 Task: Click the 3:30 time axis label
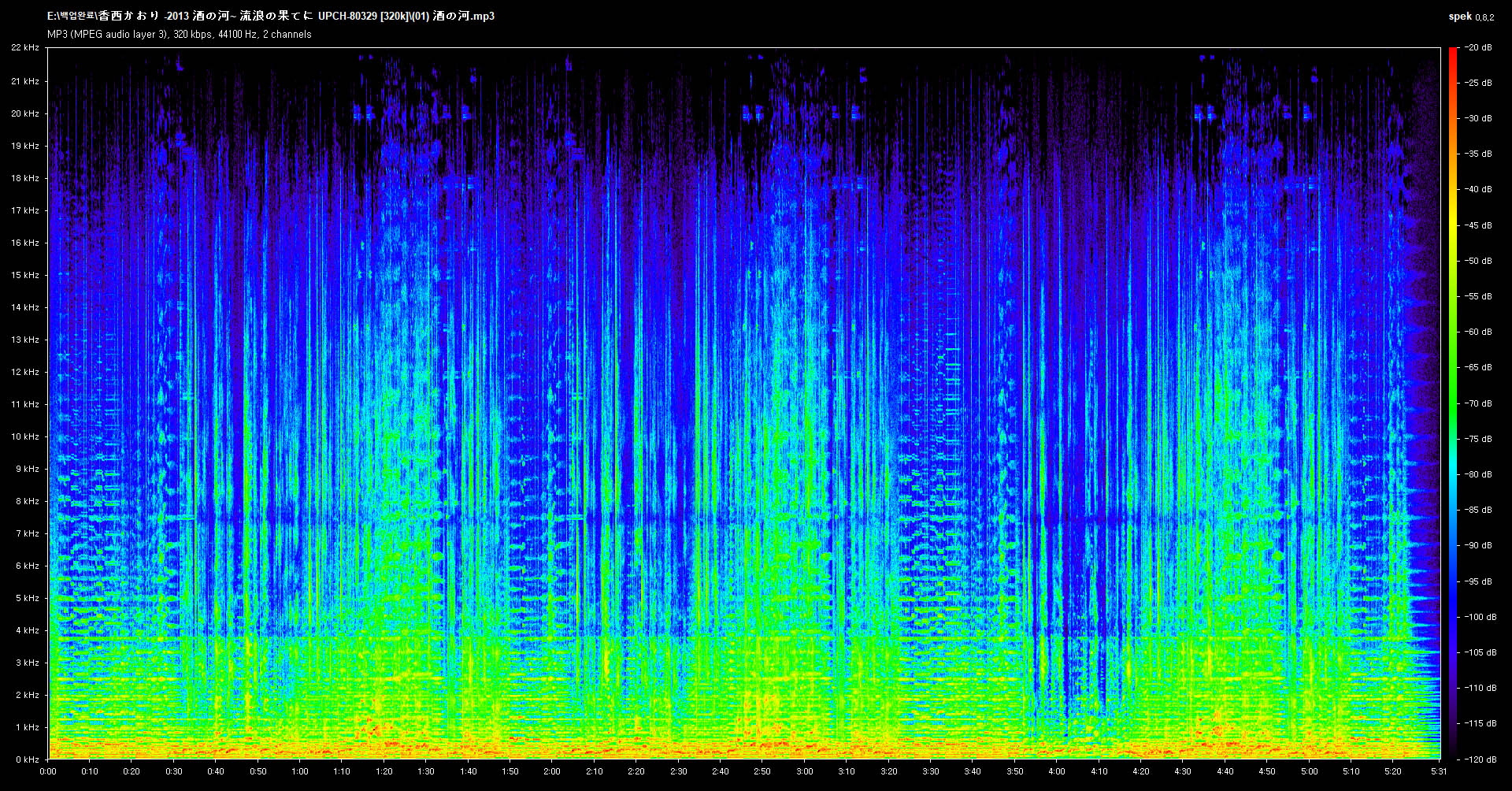[x=931, y=771]
